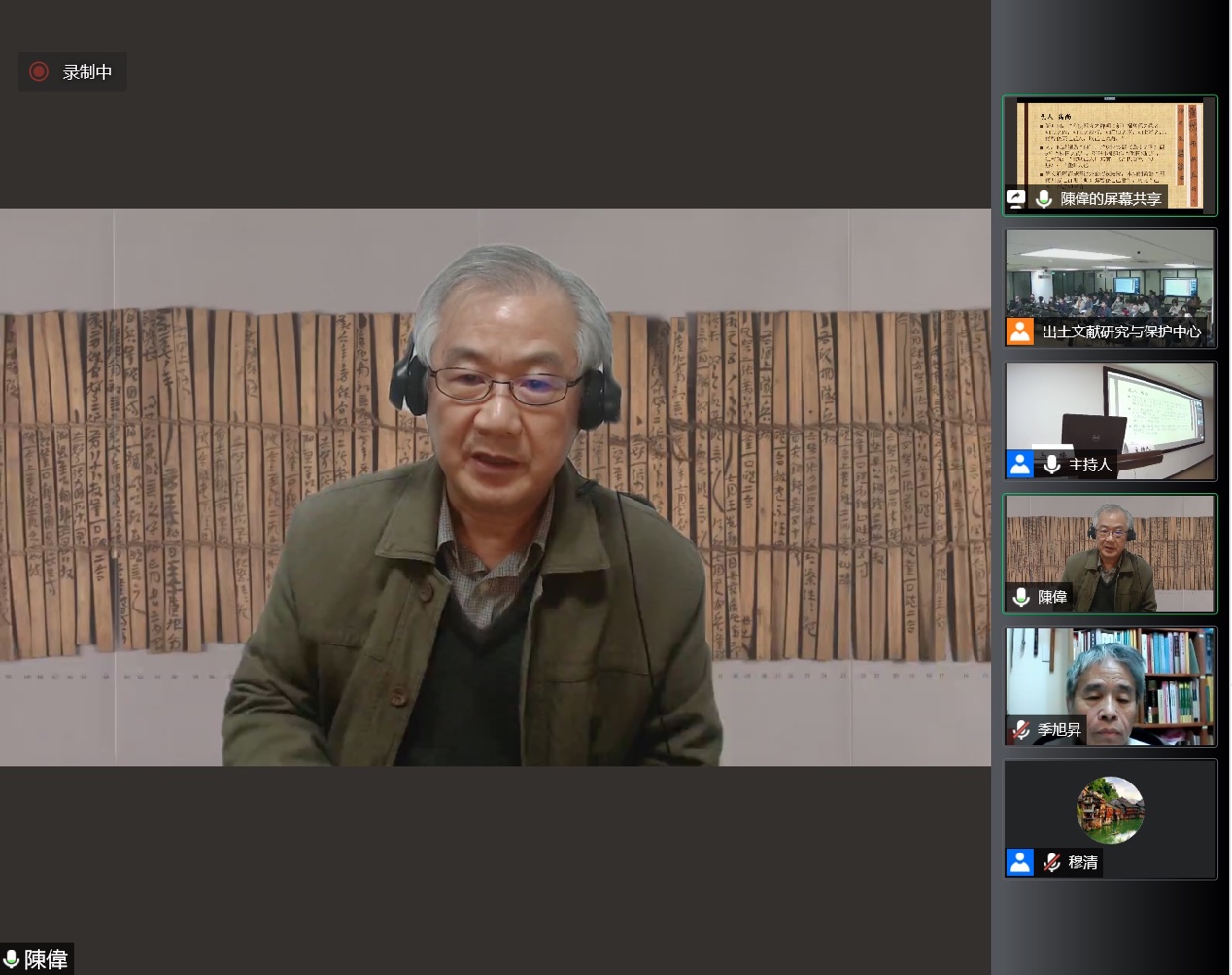Click the green microphone icon on 陳偉's small tile

point(1021,597)
